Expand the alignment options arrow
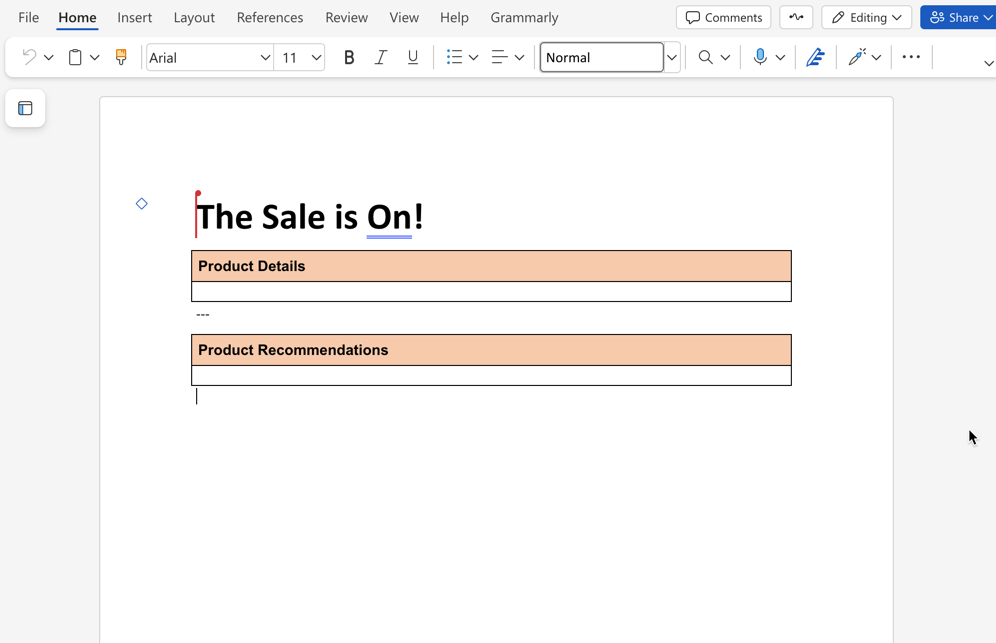 [x=520, y=58]
